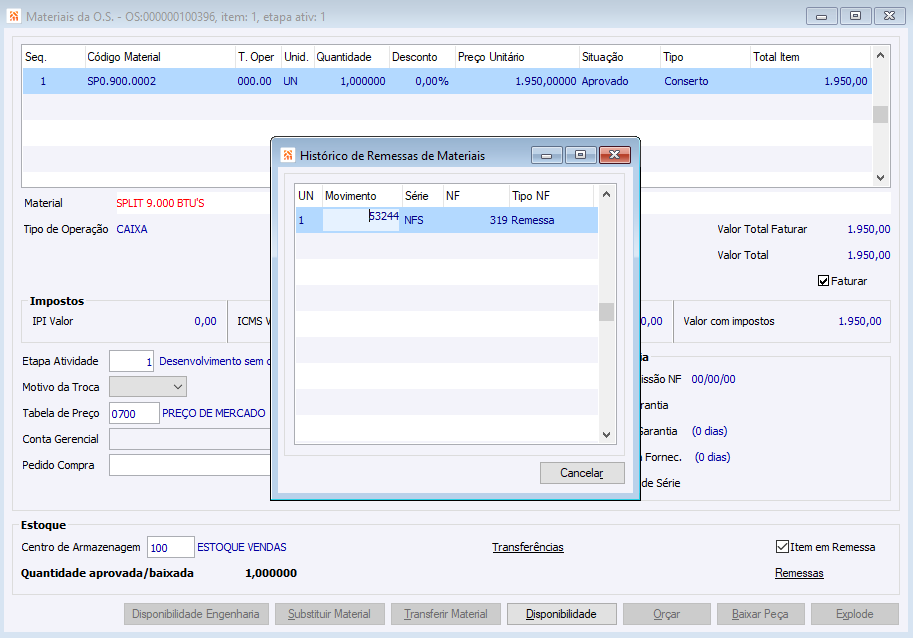This screenshot has width=913, height=638.
Task: Close the Histórico de Remessas de Materiais dialog
Action: click(614, 155)
